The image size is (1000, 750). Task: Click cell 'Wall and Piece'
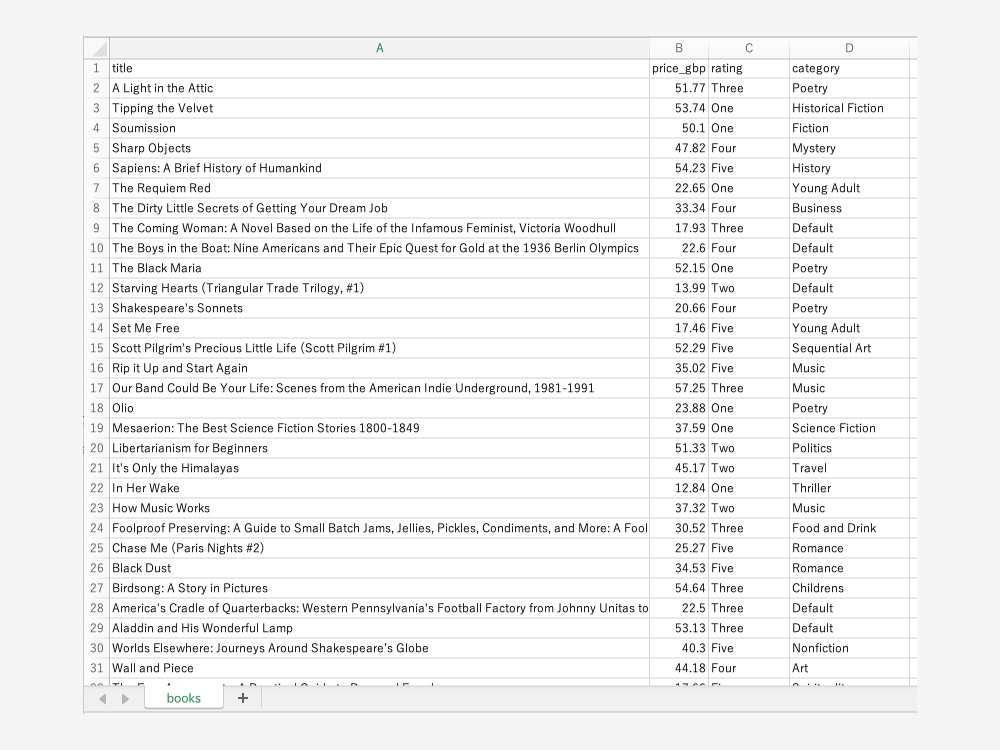pyautogui.click(x=379, y=668)
